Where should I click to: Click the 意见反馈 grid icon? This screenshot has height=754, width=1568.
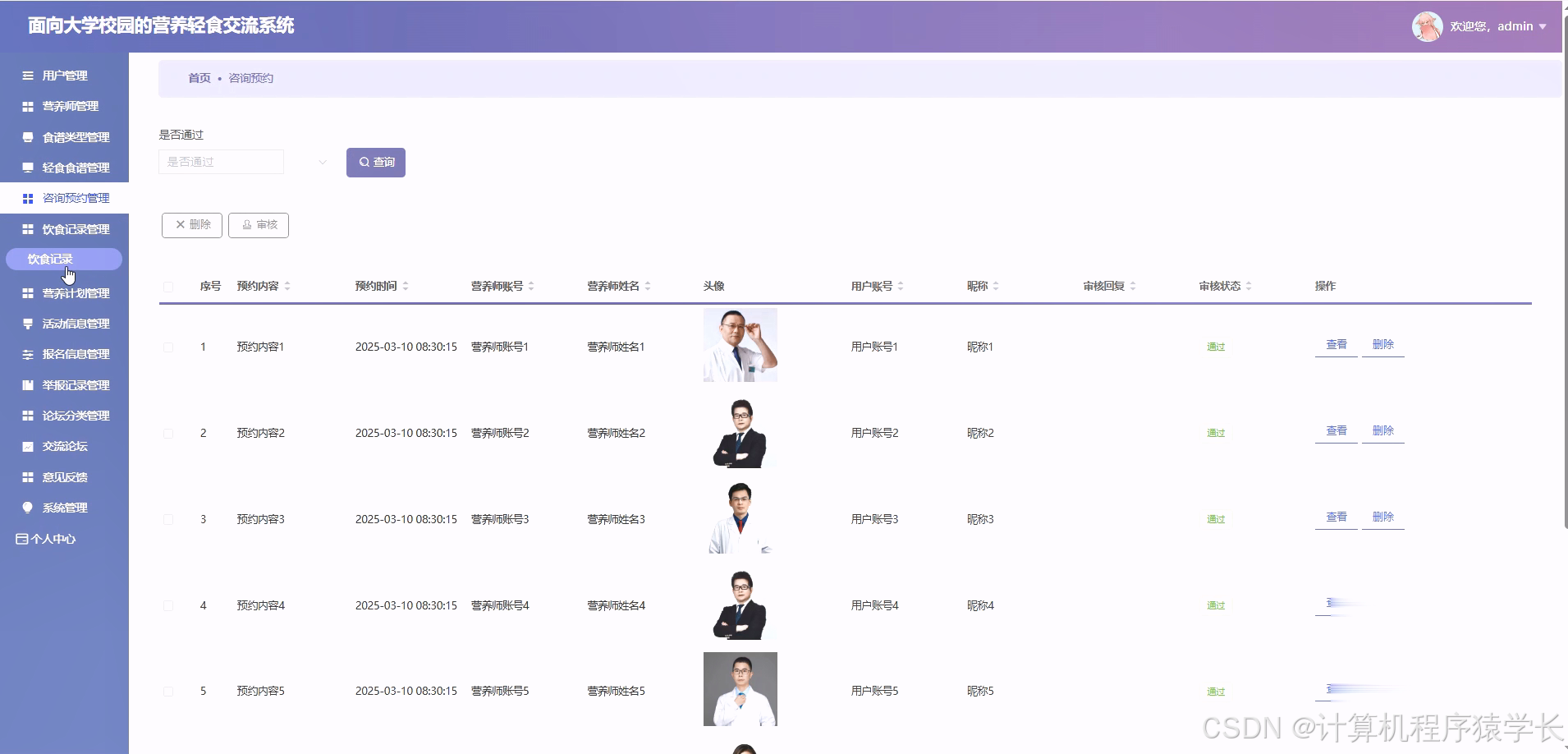tap(28, 477)
